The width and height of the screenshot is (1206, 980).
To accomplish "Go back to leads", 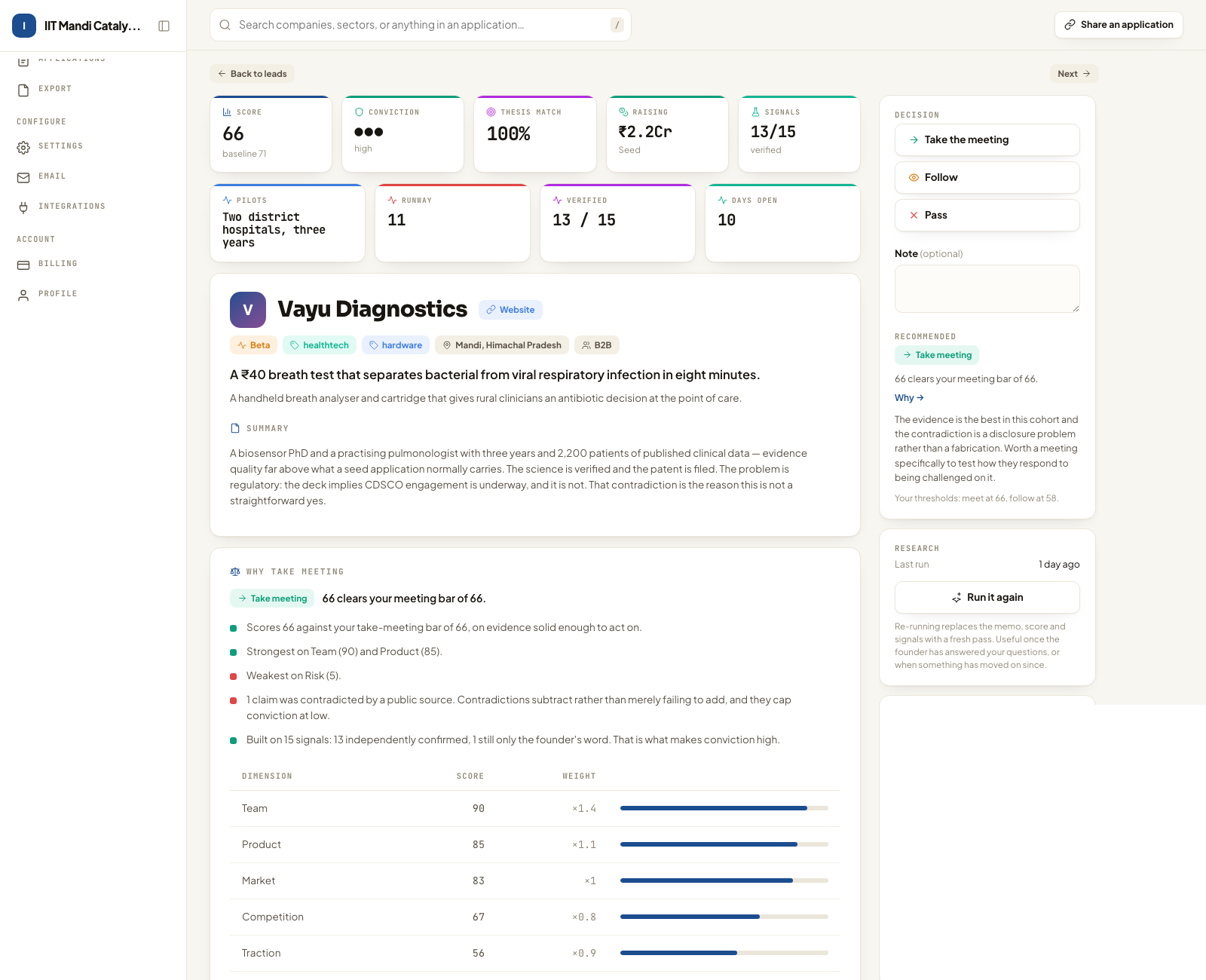I will pyautogui.click(x=252, y=74).
